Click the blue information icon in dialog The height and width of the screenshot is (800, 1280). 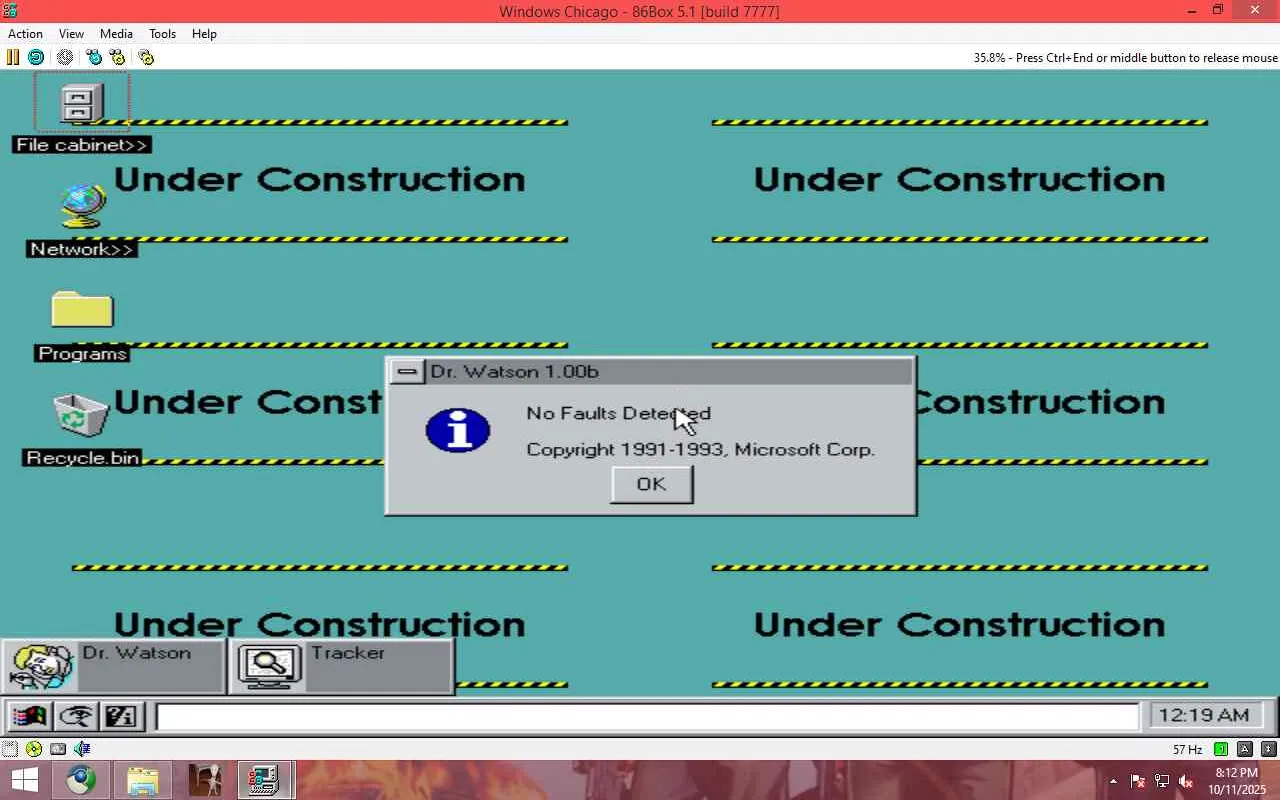pos(457,430)
